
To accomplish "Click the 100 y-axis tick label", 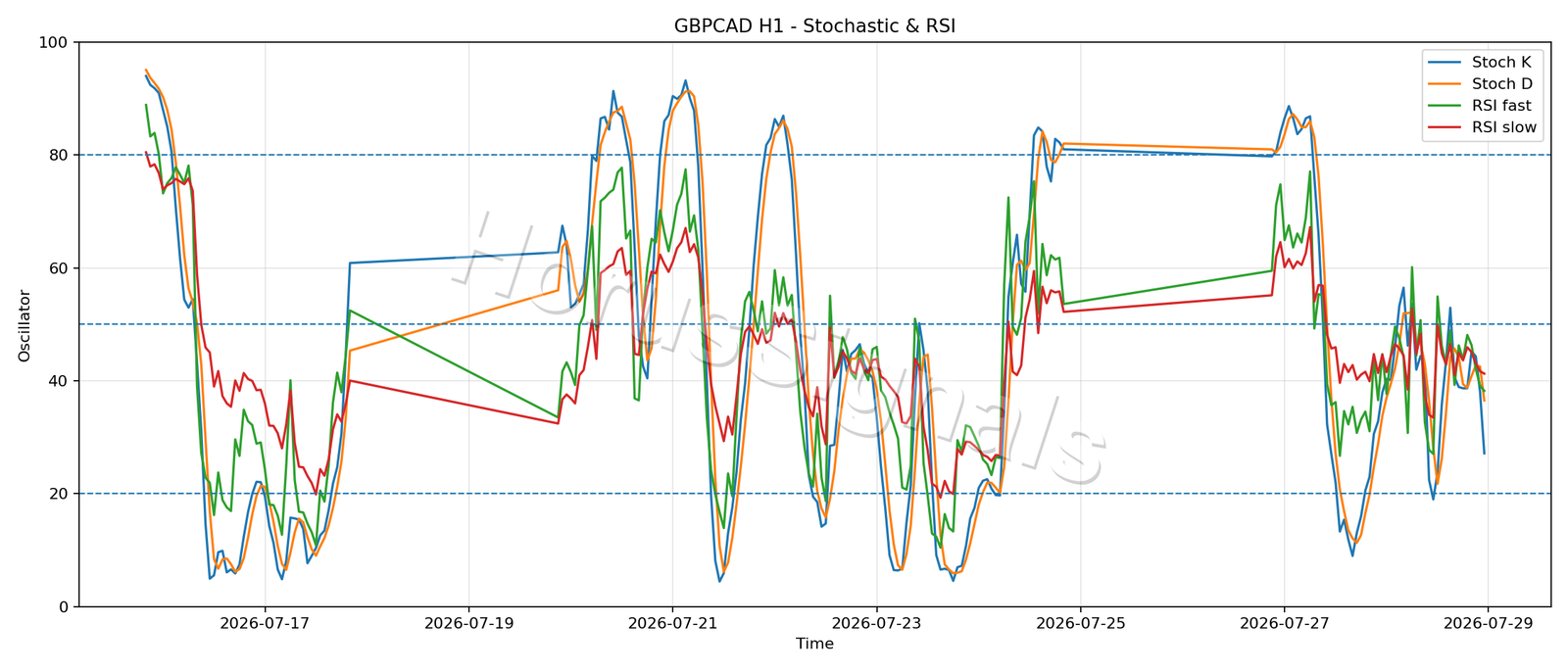I will point(54,42).
